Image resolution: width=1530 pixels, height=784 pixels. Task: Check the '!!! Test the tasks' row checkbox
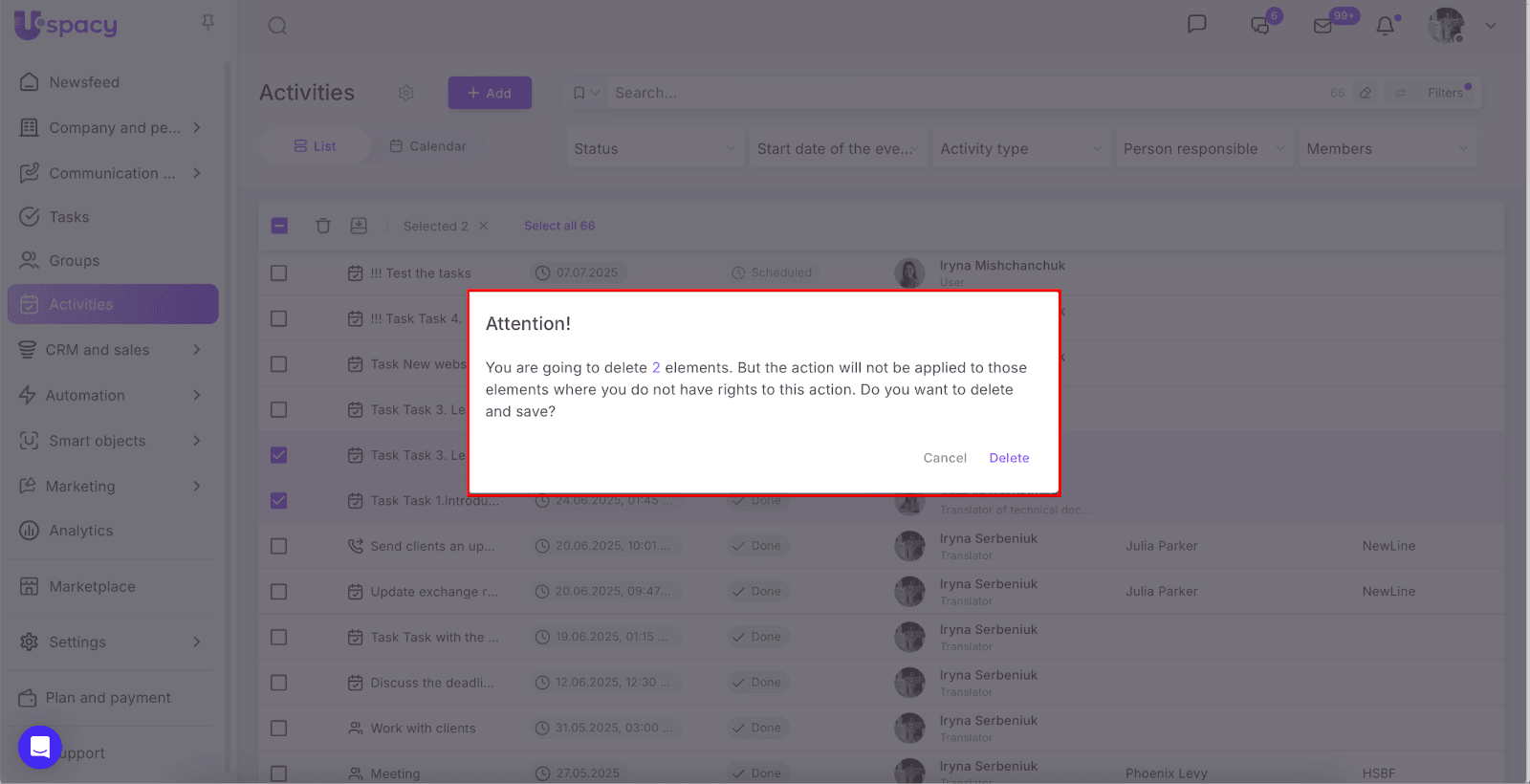279,273
